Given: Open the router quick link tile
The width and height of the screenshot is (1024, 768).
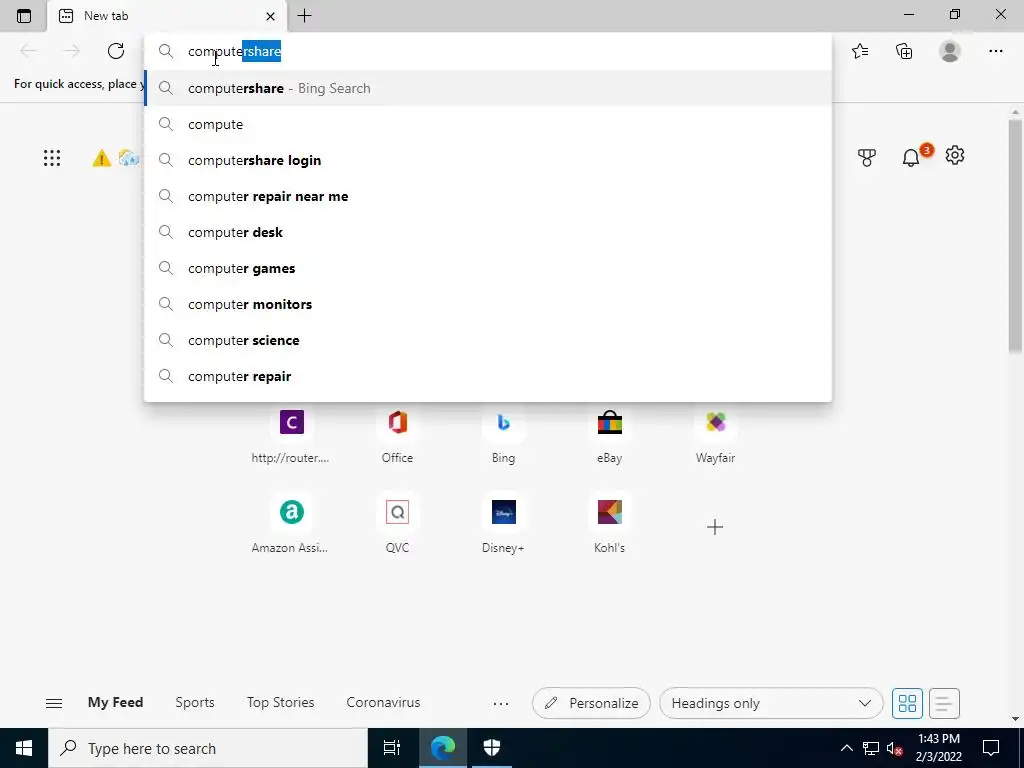Looking at the screenshot, I should point(291,436).
